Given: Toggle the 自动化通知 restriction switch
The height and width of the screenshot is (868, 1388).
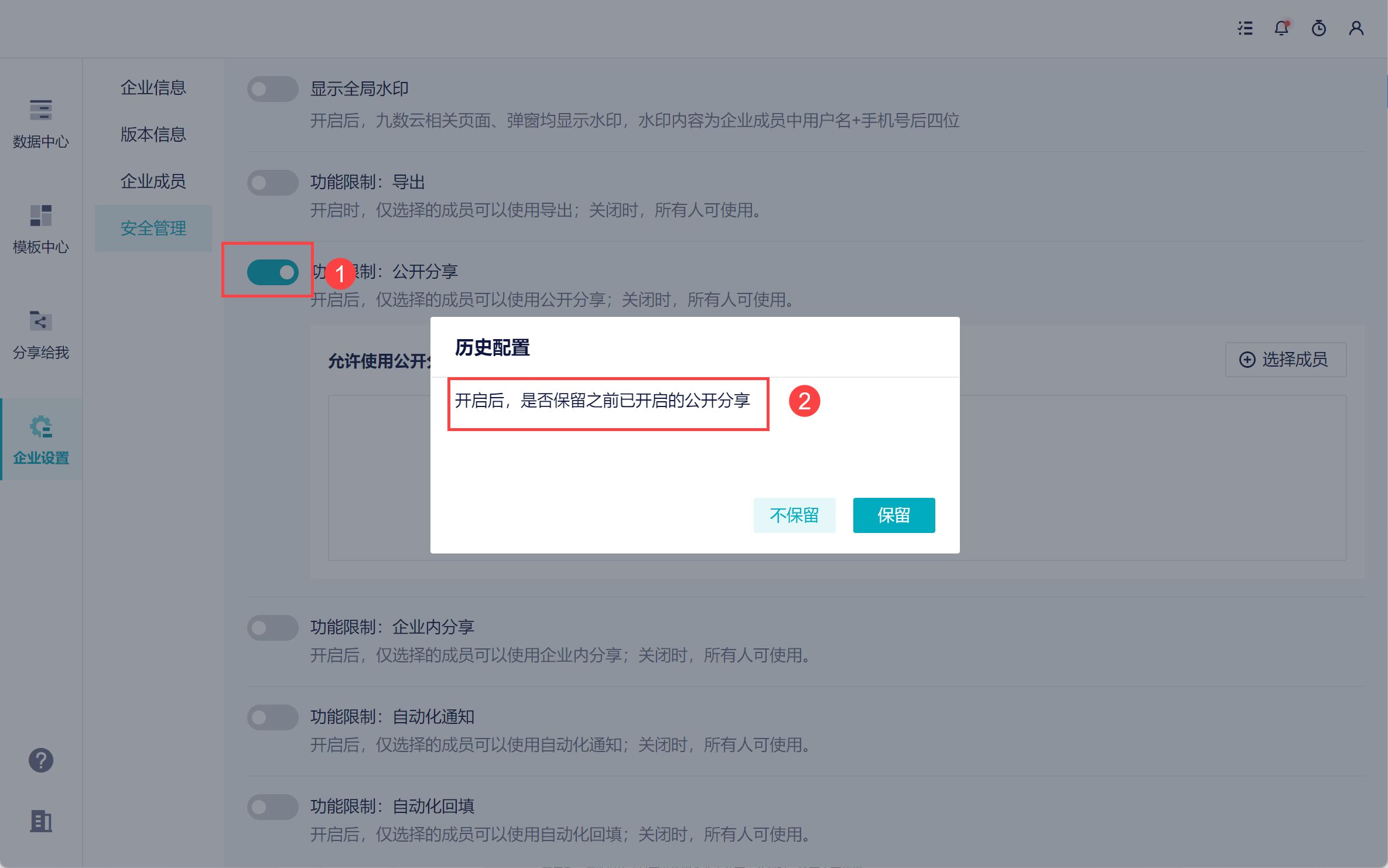Looking at the screenshot, I should click(272, 717).
